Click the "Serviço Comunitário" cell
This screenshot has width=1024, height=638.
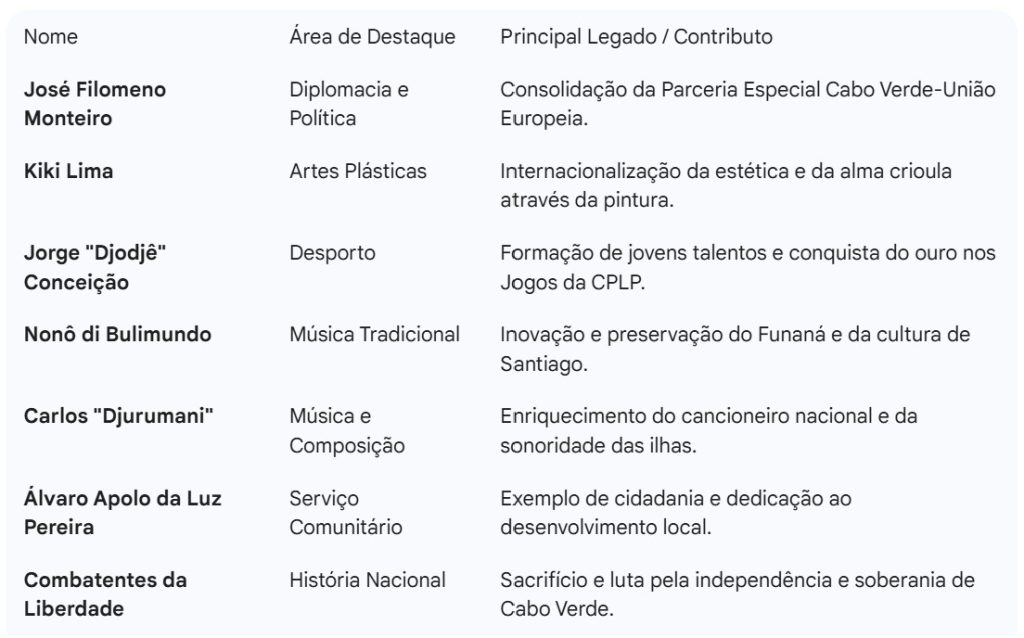click(346, 513)
